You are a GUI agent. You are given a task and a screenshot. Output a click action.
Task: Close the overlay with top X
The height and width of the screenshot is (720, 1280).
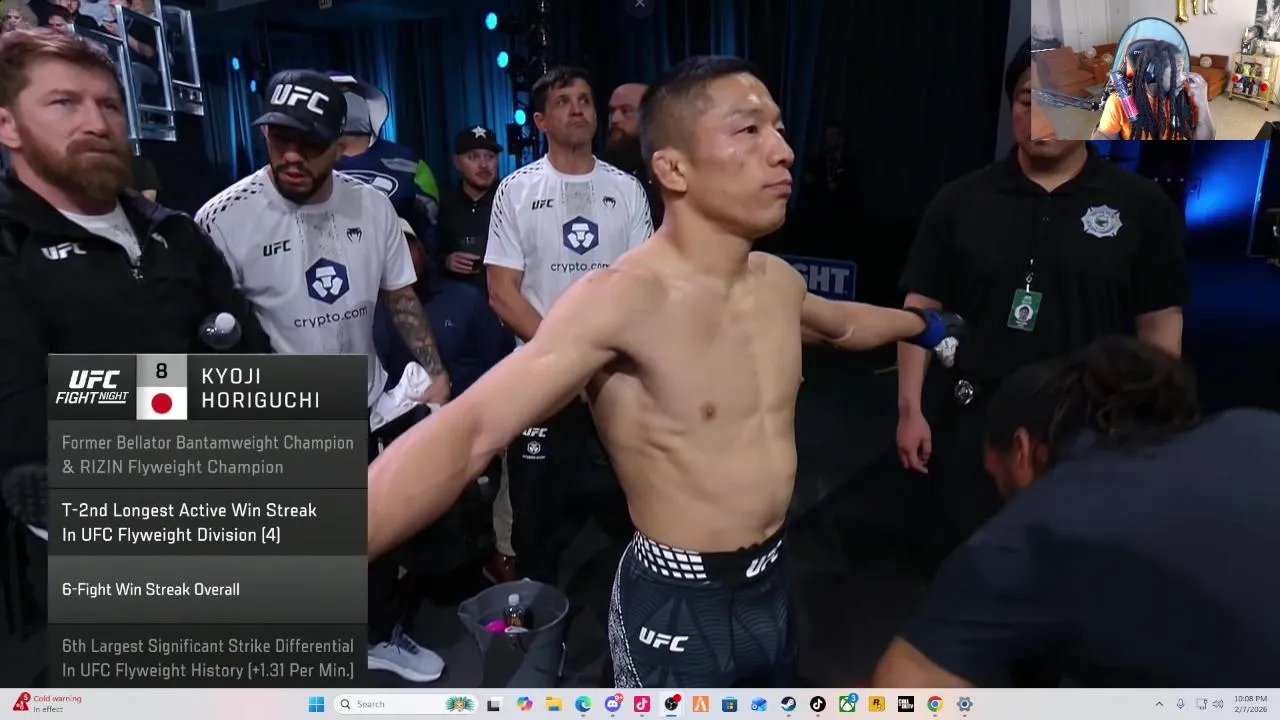tap(640, 5)
